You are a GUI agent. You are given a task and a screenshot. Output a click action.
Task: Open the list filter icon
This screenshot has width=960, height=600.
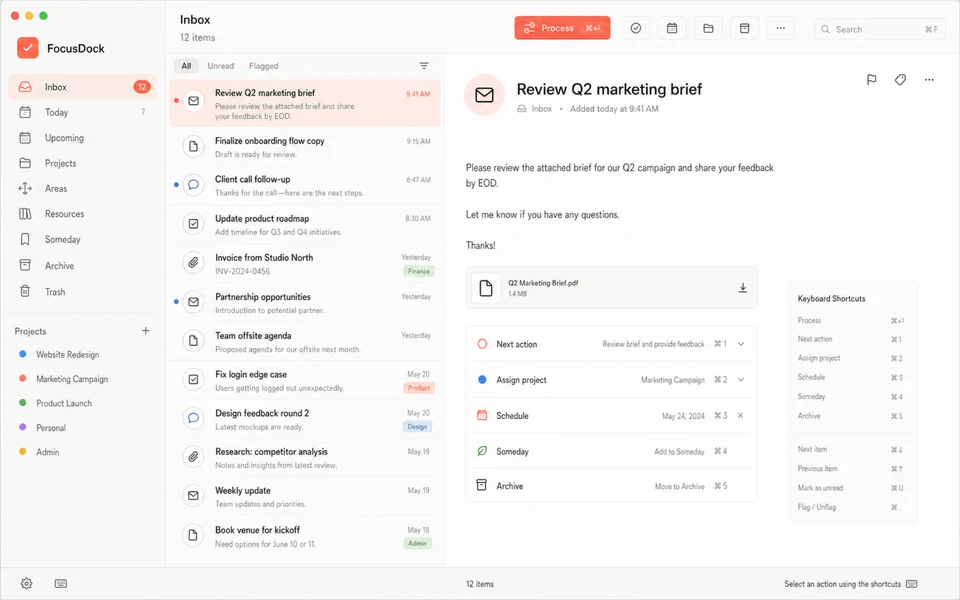tap(424, 66)
